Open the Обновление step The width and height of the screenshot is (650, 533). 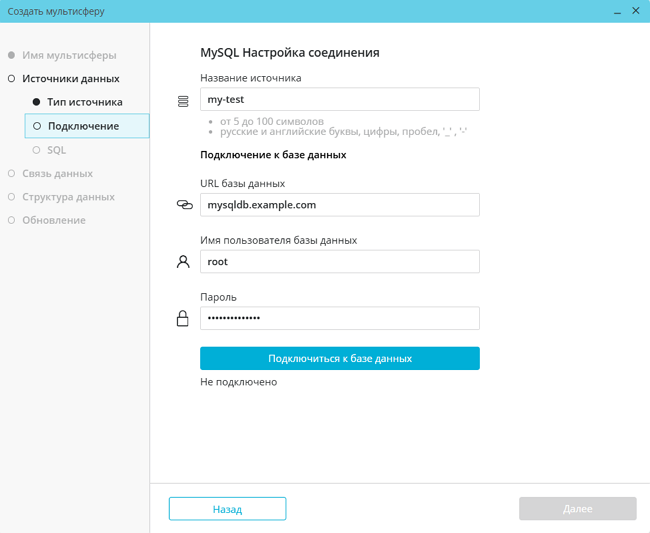[54, 220]
